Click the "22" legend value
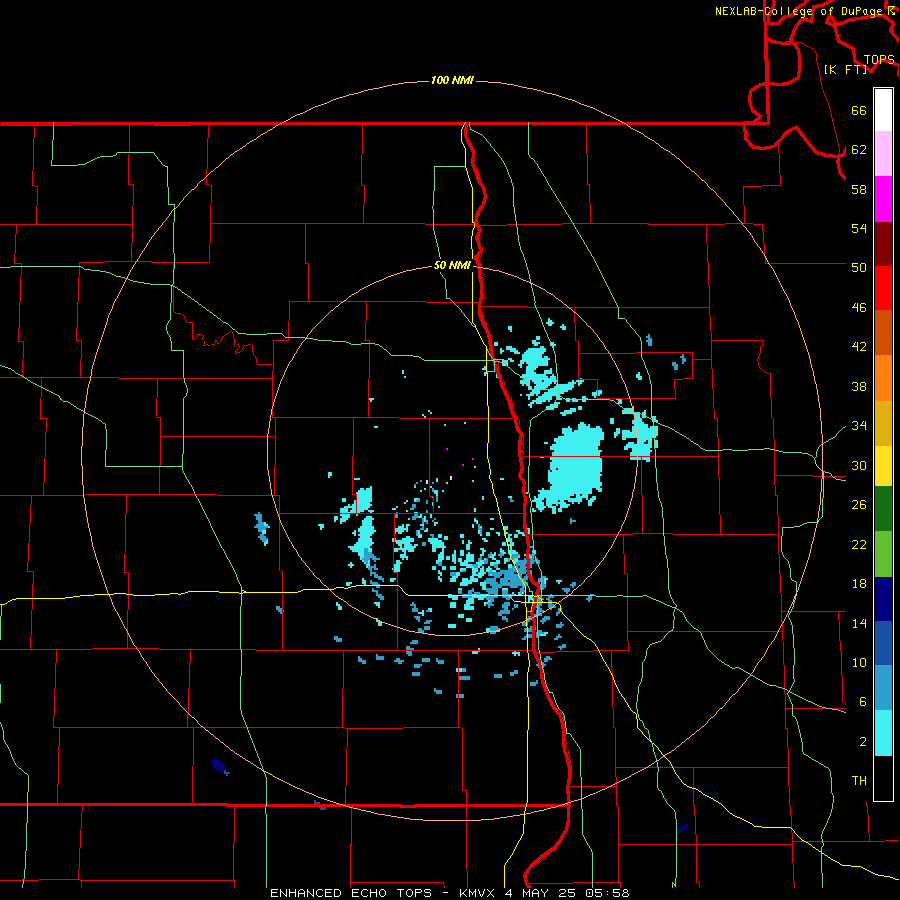The height and width of the screenshot is (900, 900). pyautogui.click(x=859, y=545)
